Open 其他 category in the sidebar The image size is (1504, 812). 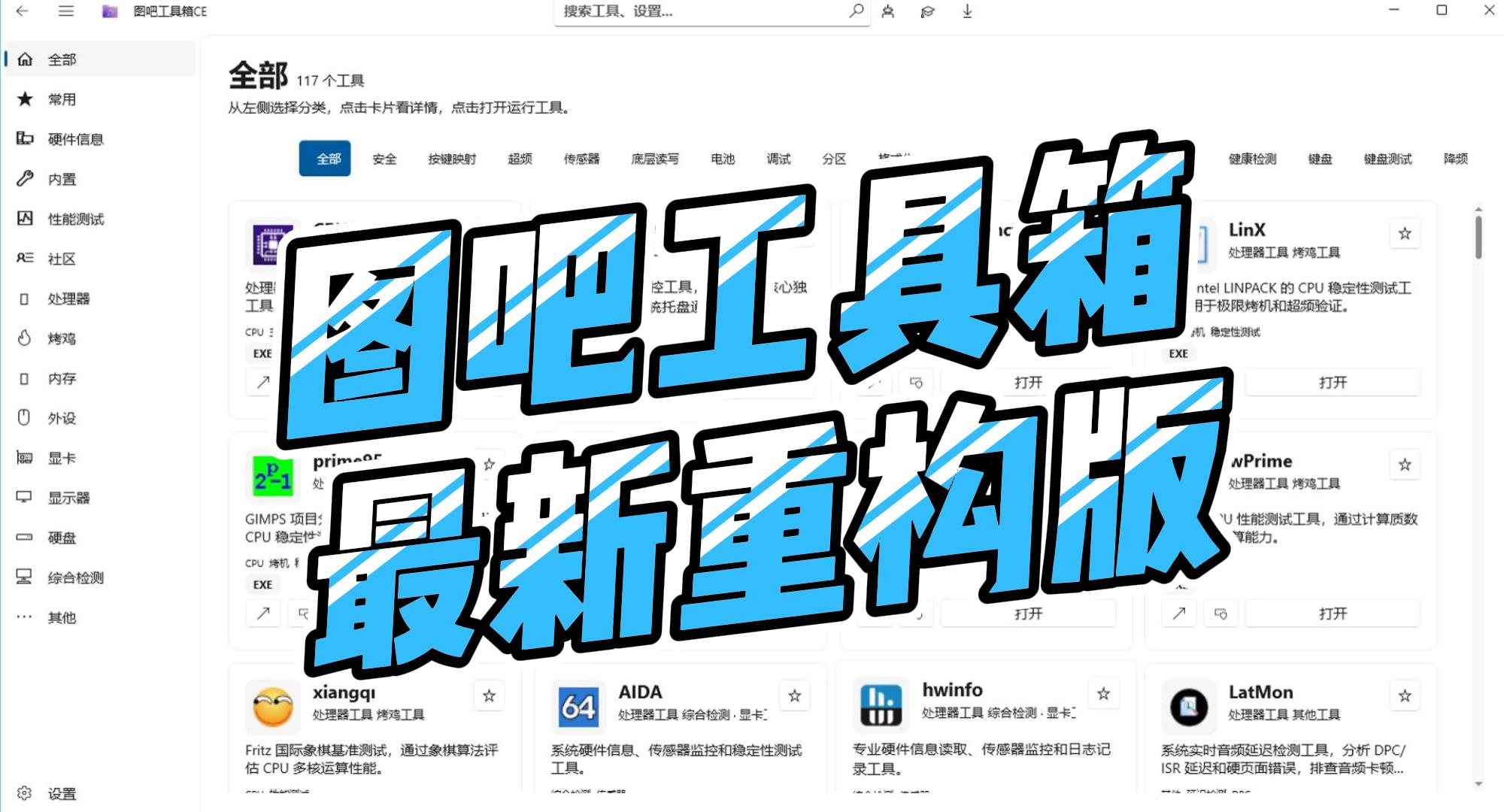pyautogui.click(x=100, y=617)
